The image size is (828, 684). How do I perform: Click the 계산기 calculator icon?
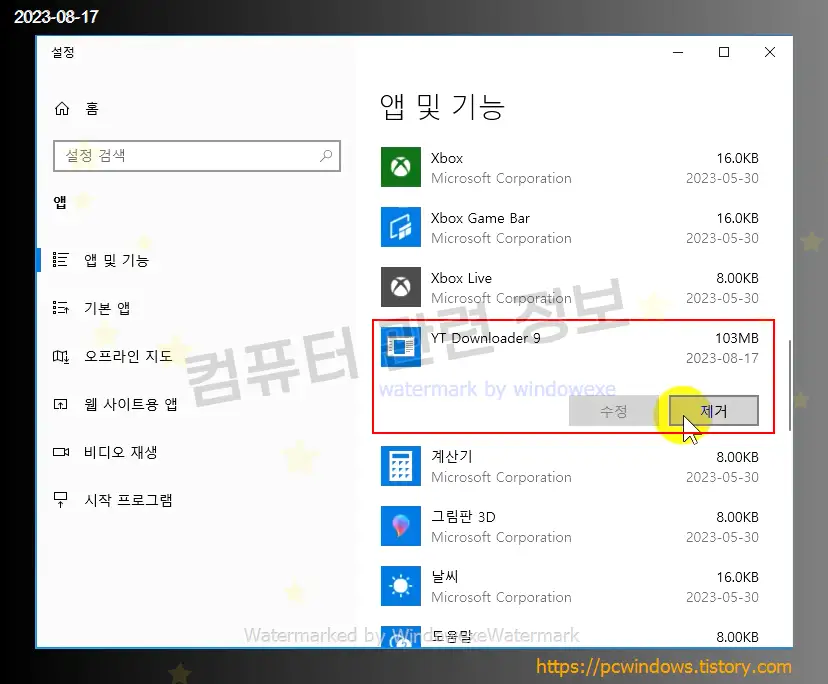401,466
